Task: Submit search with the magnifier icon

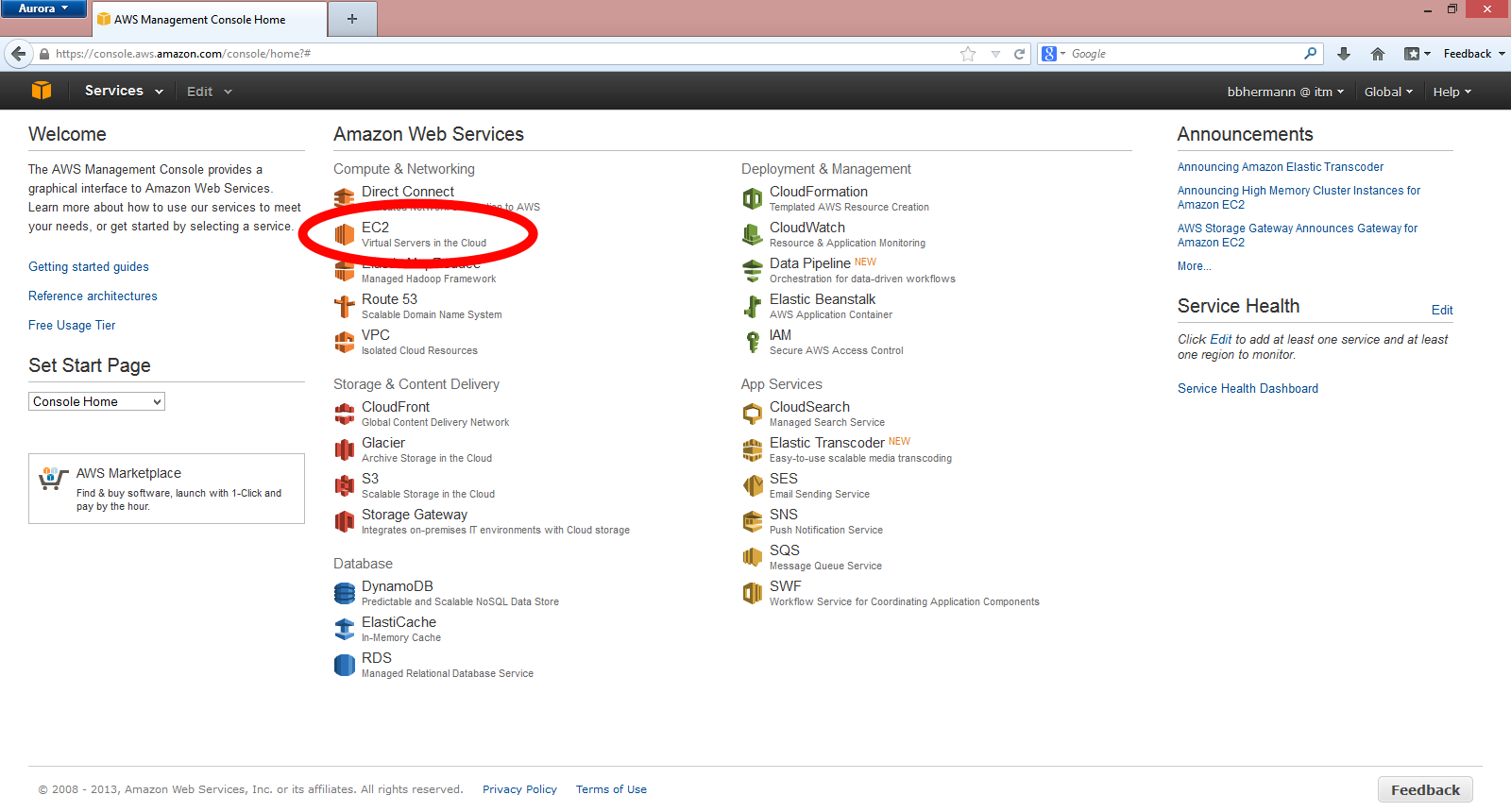Action: pos(1310,54)
